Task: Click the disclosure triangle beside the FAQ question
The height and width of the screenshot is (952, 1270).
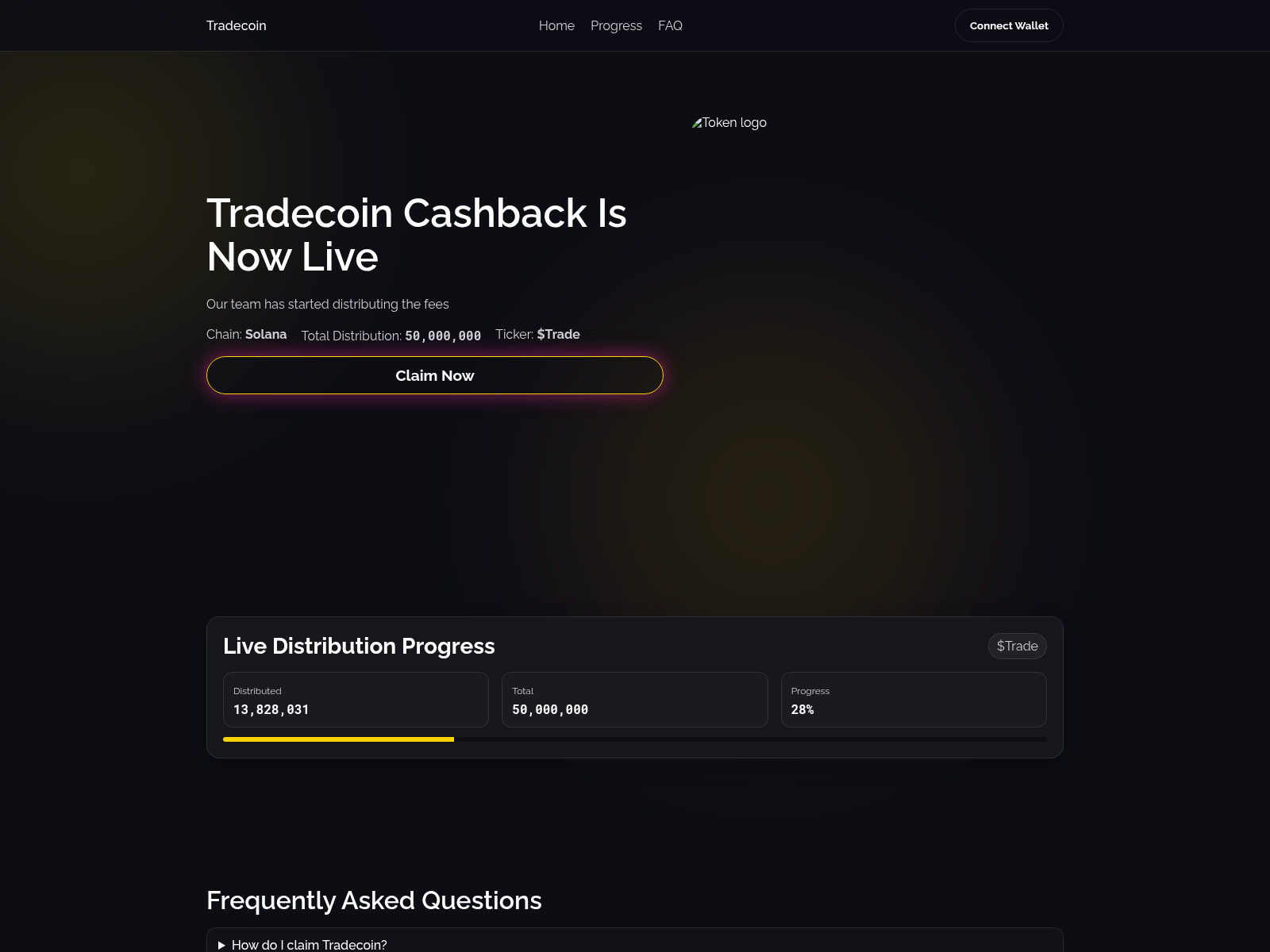Action: (x=221, y=945)
